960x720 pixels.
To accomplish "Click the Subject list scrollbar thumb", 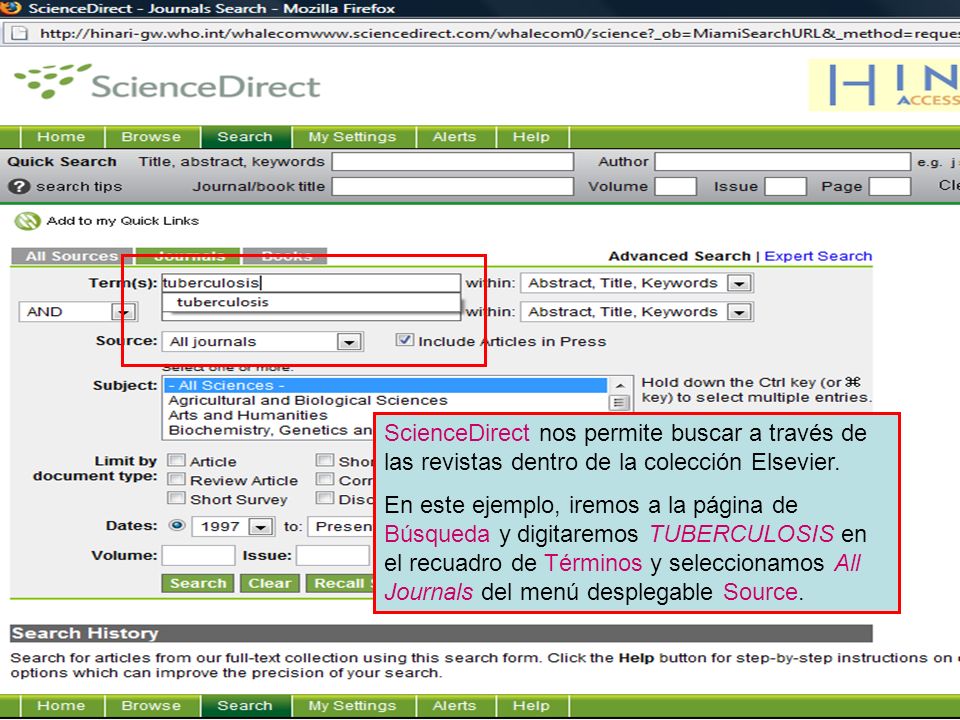I will [x=620, y=402].
